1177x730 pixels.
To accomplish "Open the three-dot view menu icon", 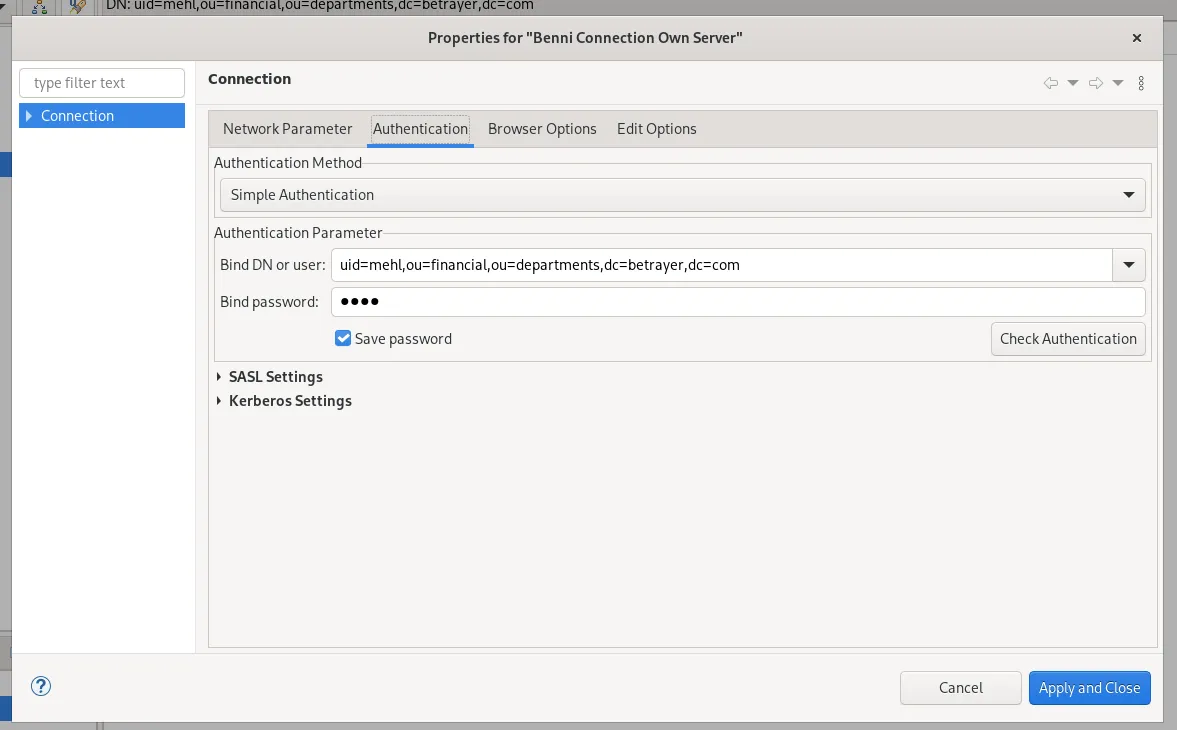I will point(1141,82).
